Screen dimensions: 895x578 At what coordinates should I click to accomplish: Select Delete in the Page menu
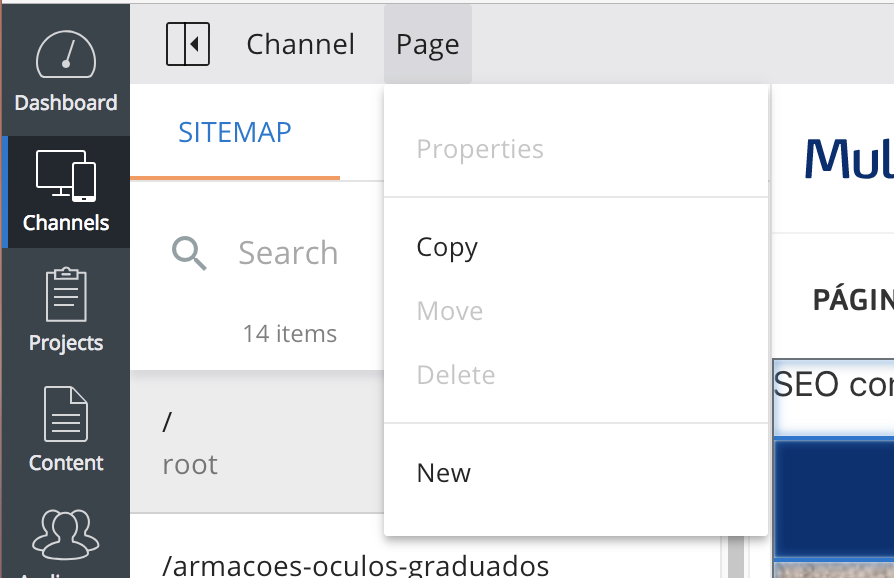pyautogui.click(x=576, y=375)
